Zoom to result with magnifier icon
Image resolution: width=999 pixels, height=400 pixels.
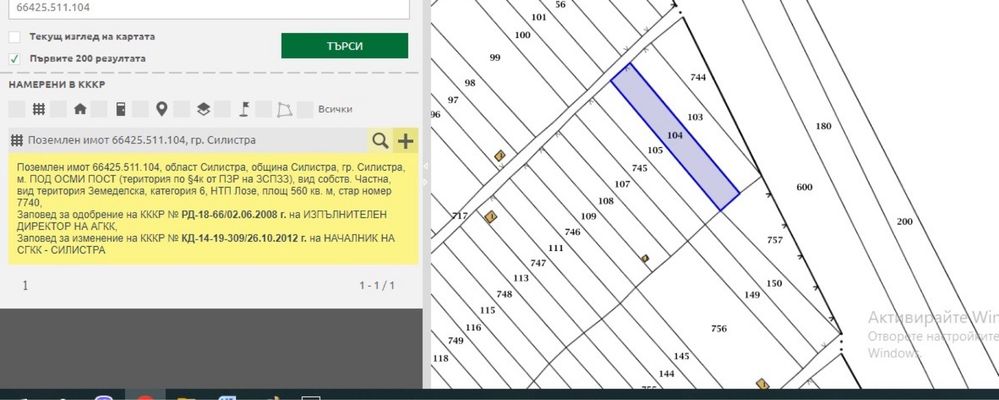pos(380,141)
